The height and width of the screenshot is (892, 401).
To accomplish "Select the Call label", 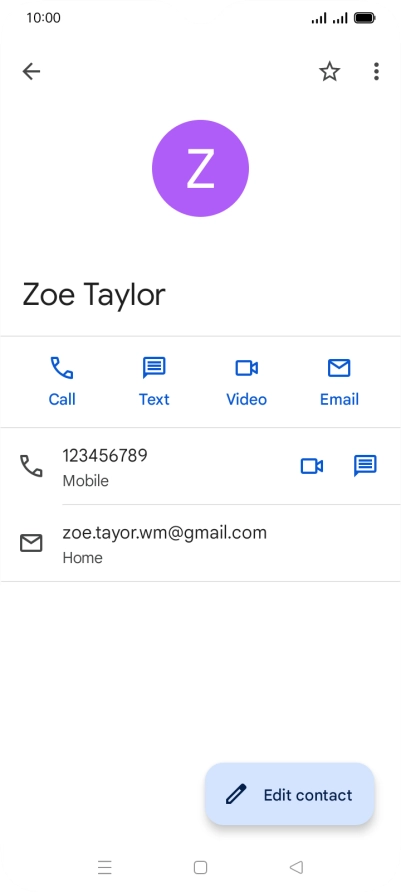I will pyautogui.click(x=62, y=399).
